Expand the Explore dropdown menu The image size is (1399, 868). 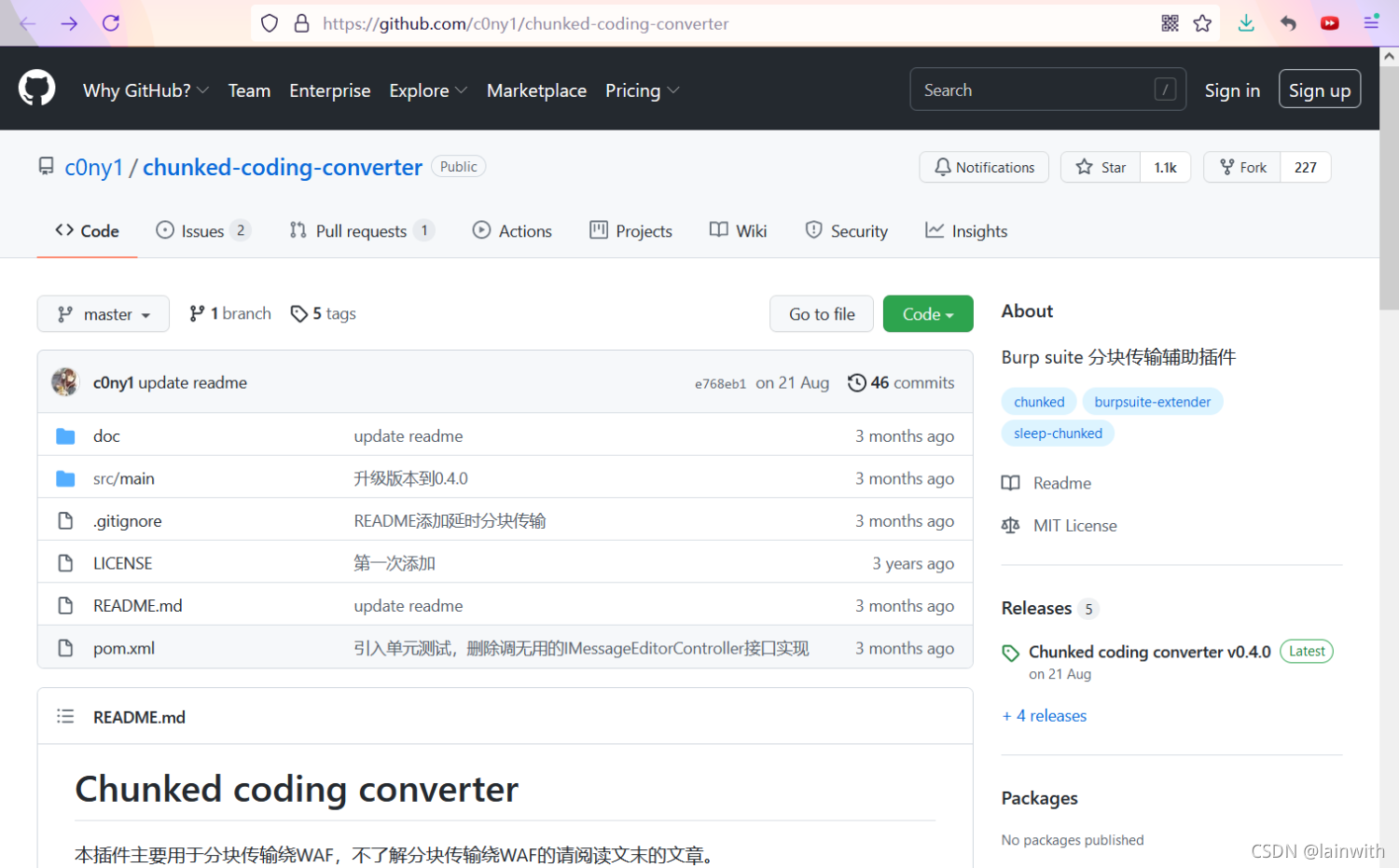pyautogui.click(x=428, y=90)
